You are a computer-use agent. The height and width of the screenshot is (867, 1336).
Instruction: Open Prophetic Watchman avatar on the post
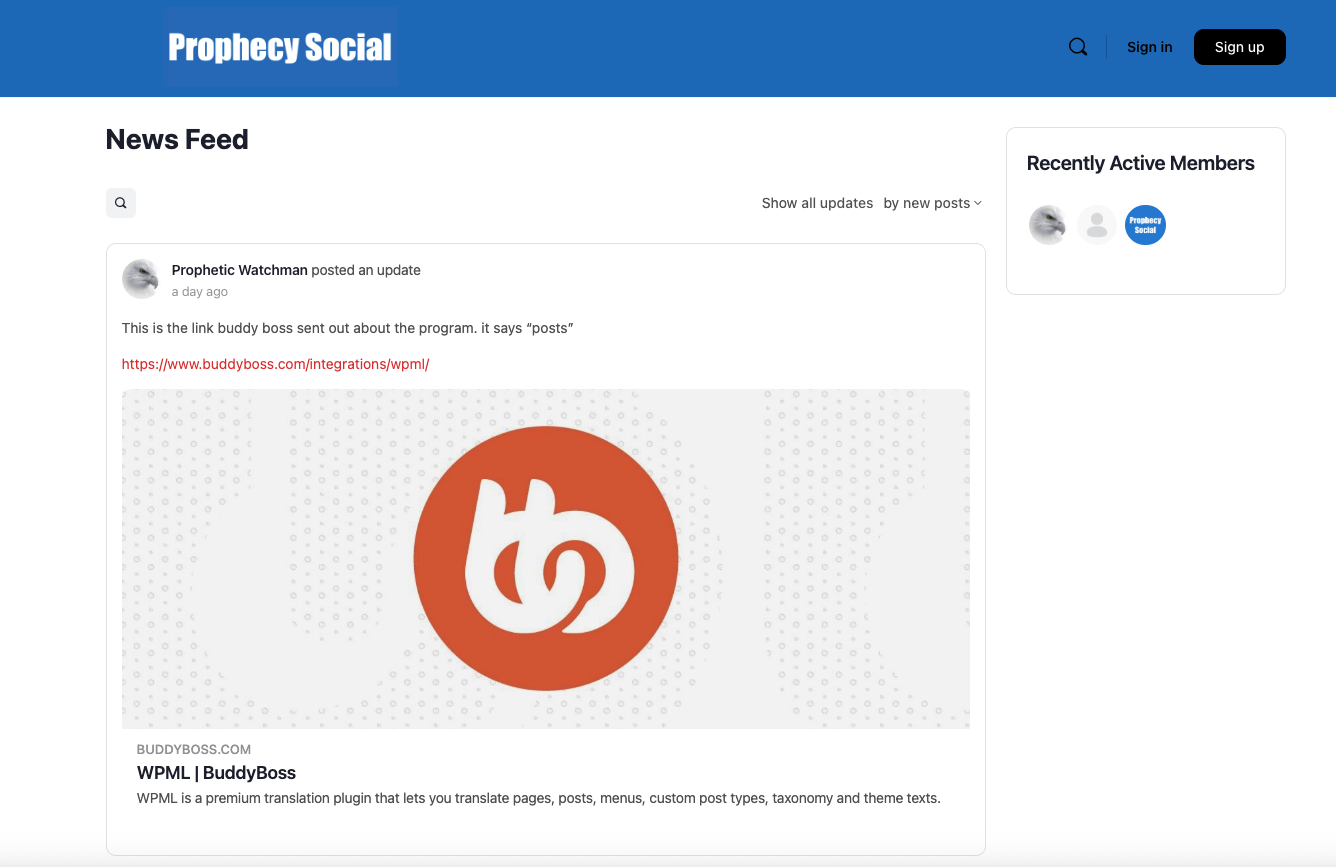point(141,279)
